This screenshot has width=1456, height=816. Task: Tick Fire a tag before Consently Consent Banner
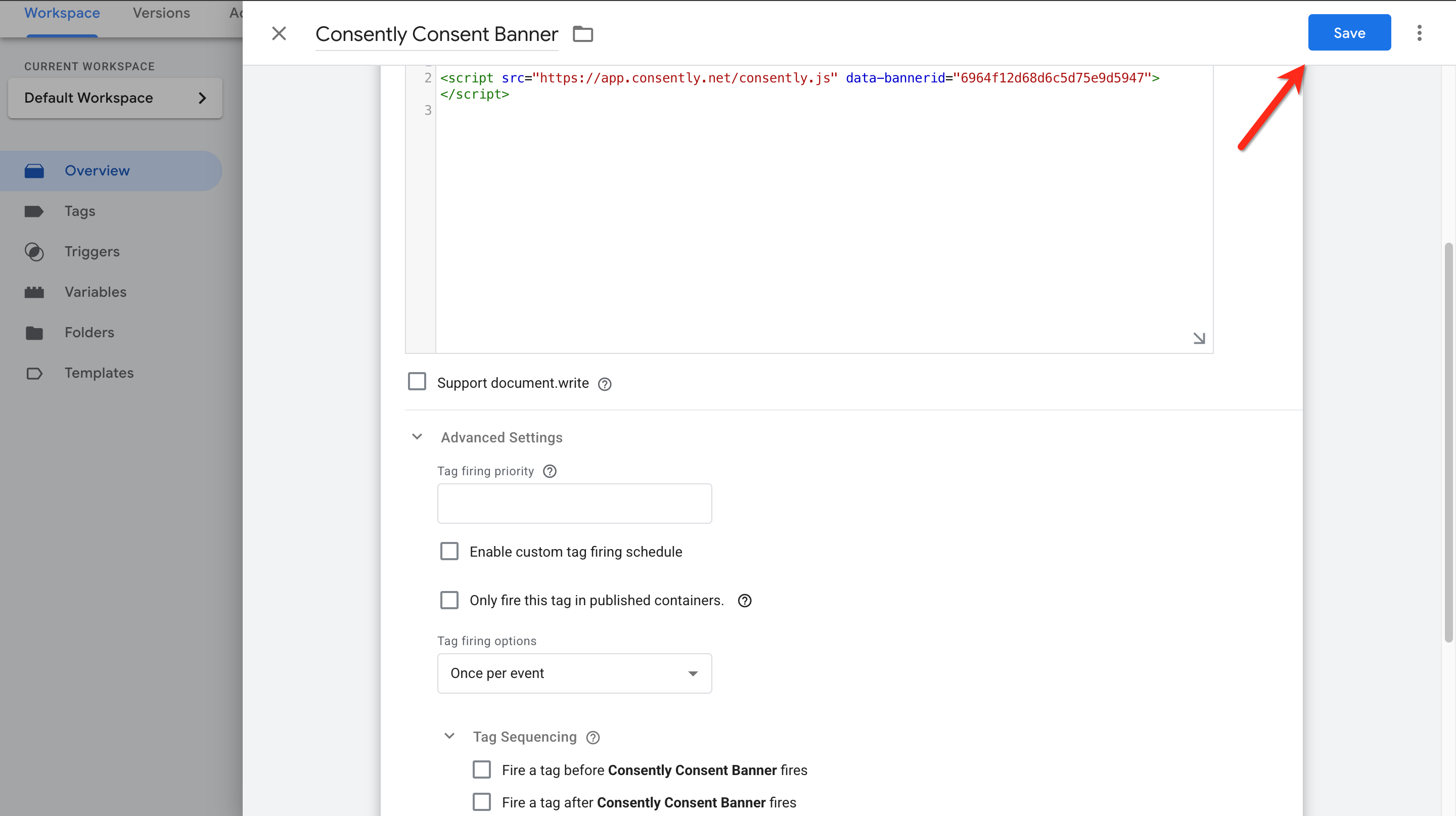coord(482,769)
